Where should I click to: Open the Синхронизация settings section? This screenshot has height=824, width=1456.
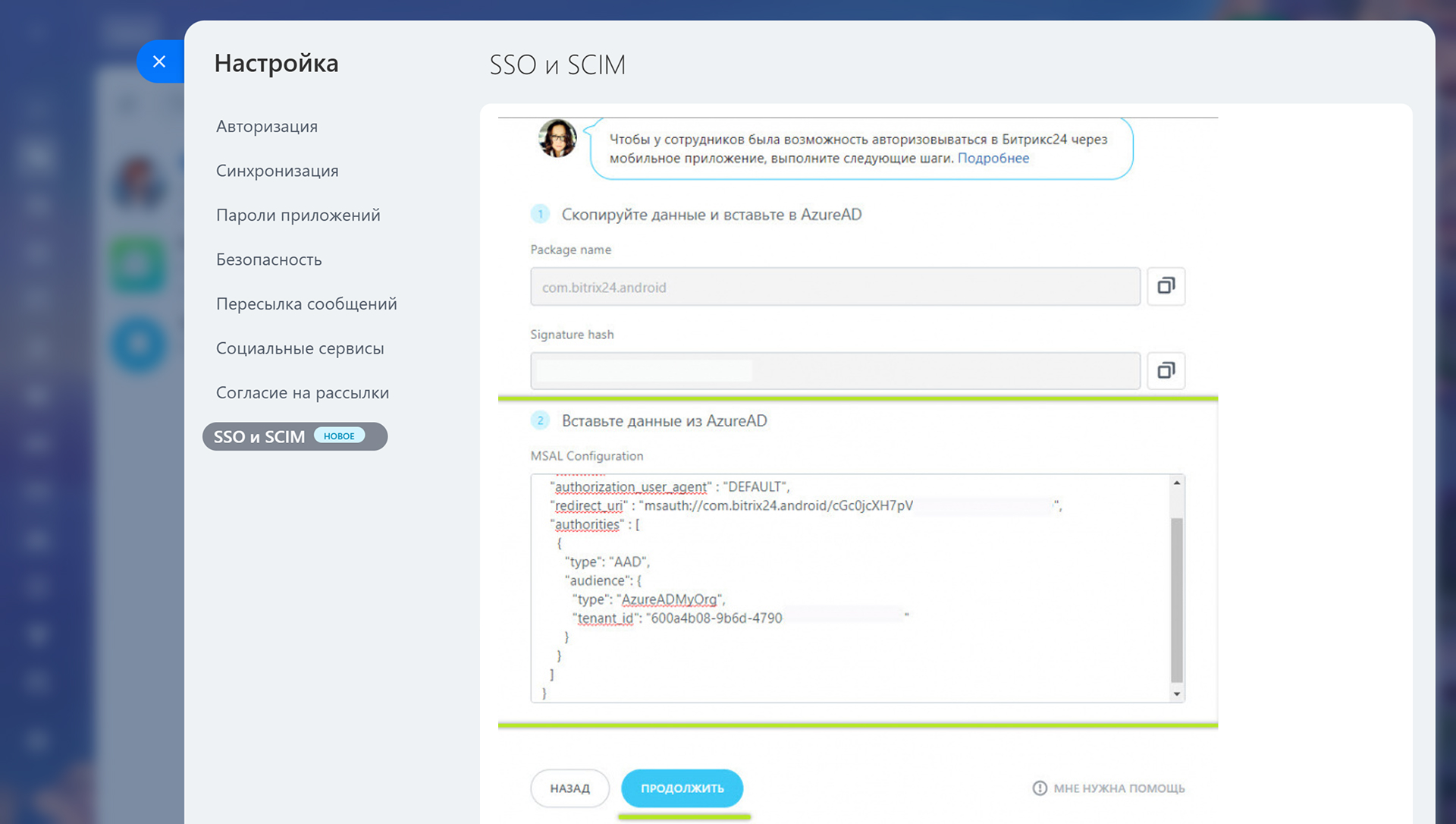coord(278,171)
